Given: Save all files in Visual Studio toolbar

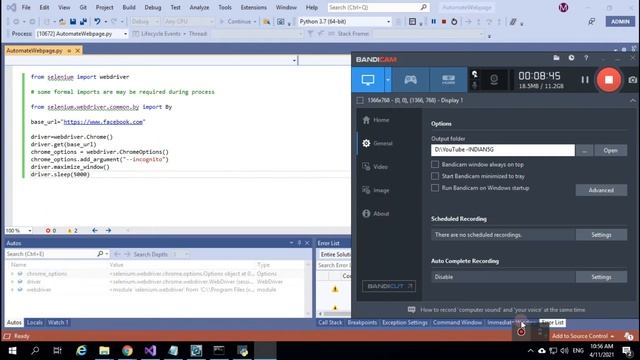Looking at the screenshot, I should point(84,22).
